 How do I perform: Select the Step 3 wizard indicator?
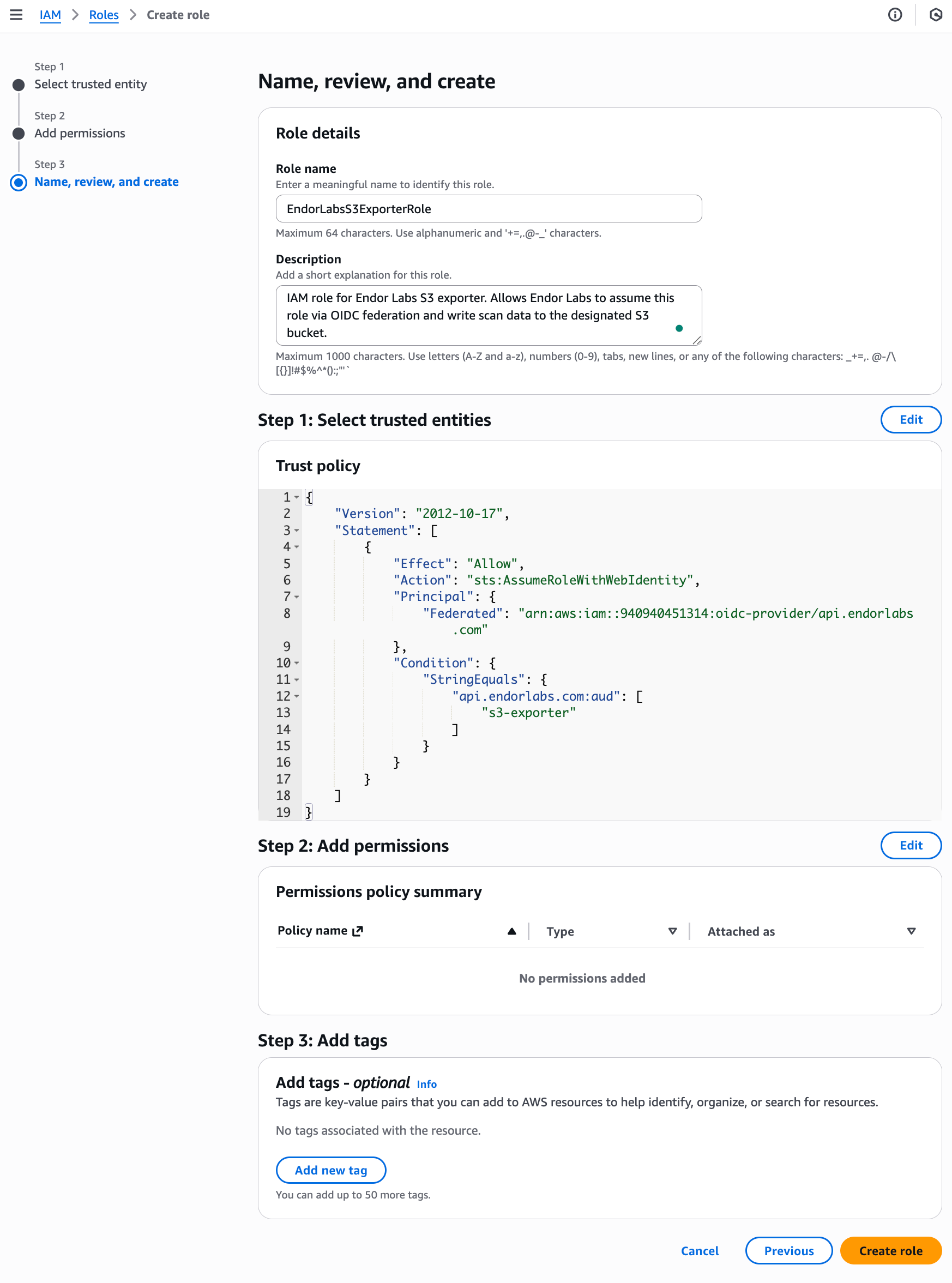(x=19, y=183)
